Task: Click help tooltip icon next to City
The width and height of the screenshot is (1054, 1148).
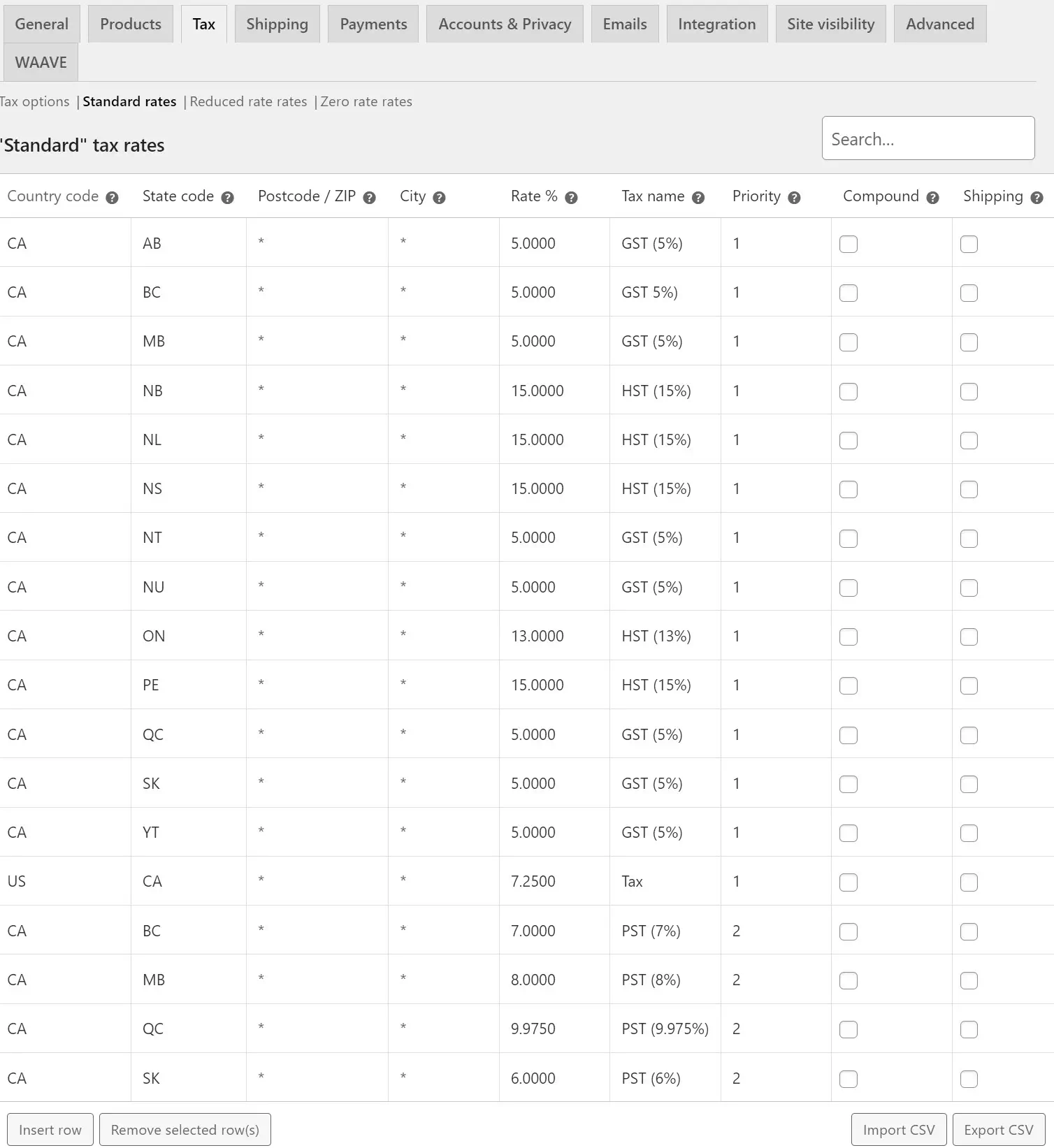Action: [439, 198]
